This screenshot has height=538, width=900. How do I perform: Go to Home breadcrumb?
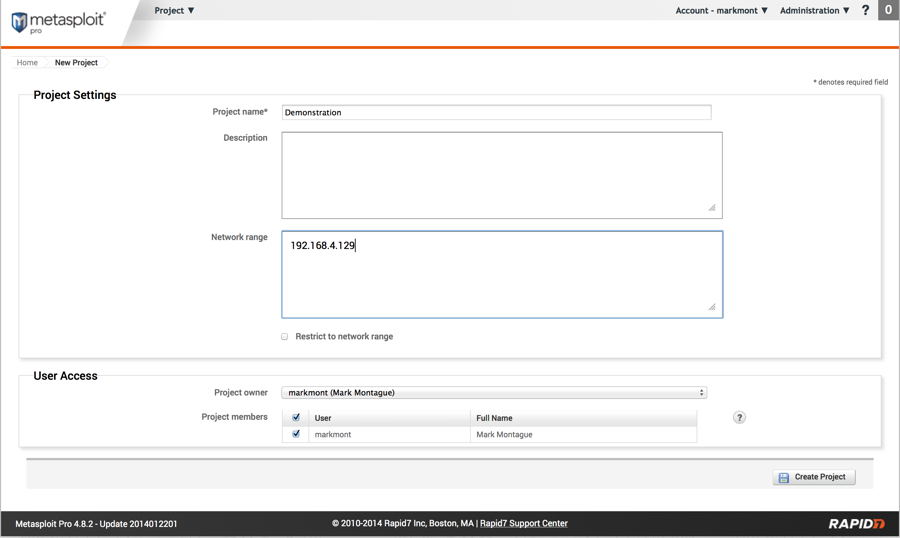(x=27, y=63)
